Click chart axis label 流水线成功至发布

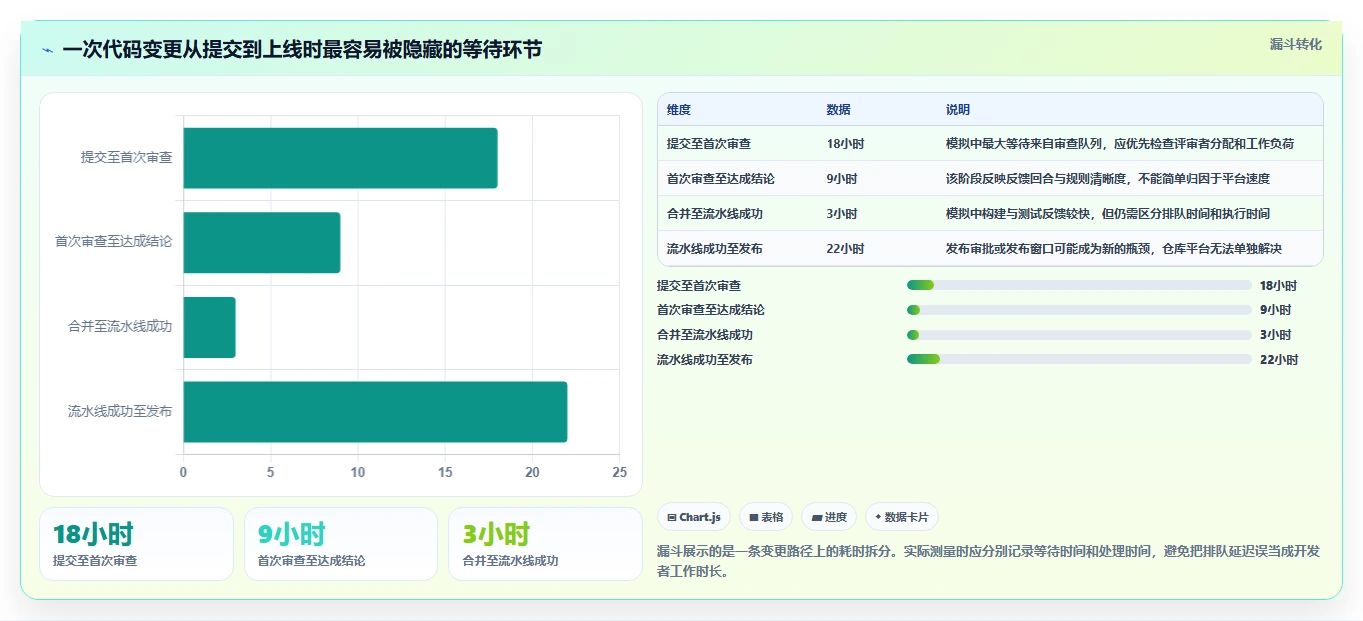[120, 411]
